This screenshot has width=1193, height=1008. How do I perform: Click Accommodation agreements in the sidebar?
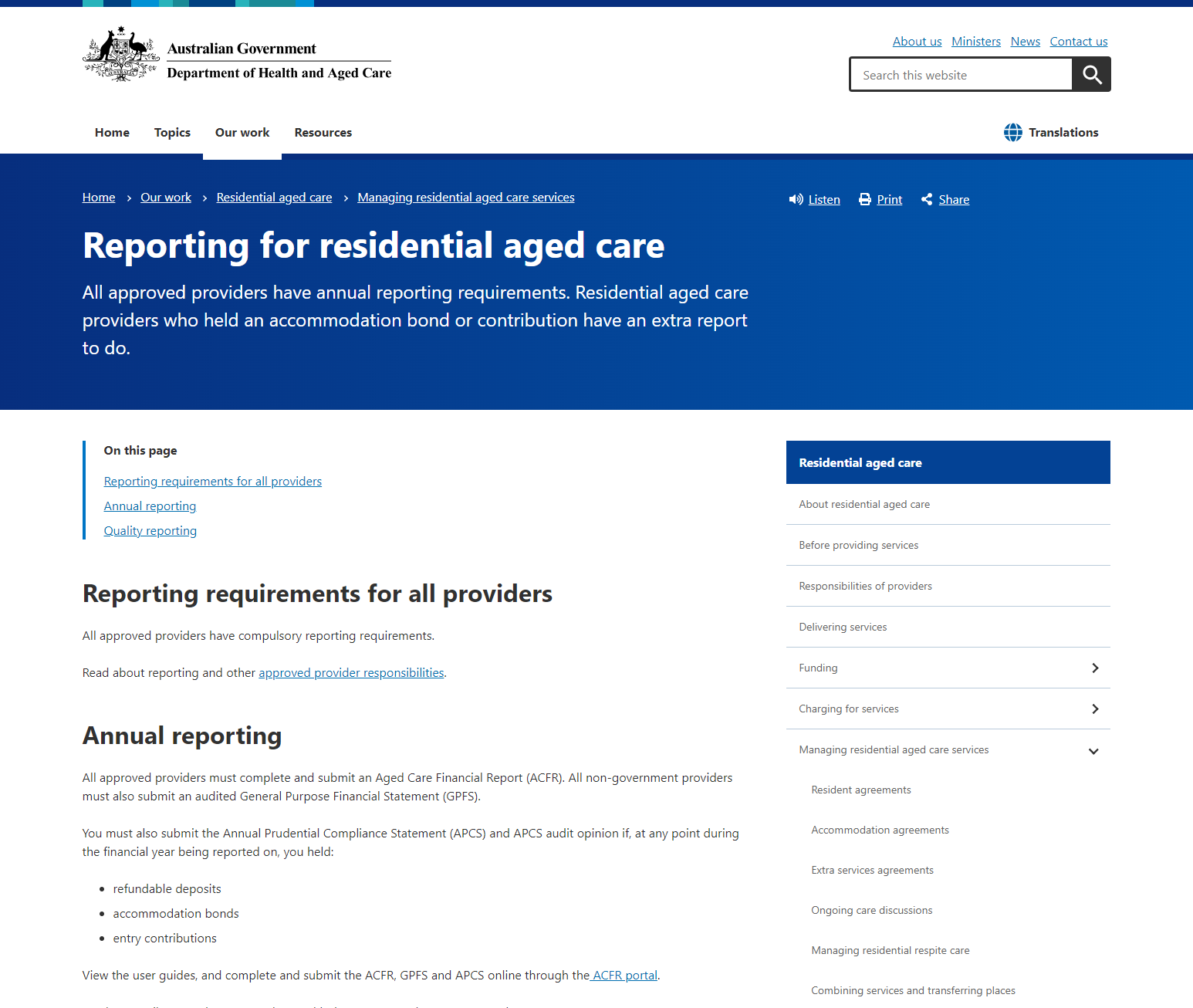pos(880,830)
